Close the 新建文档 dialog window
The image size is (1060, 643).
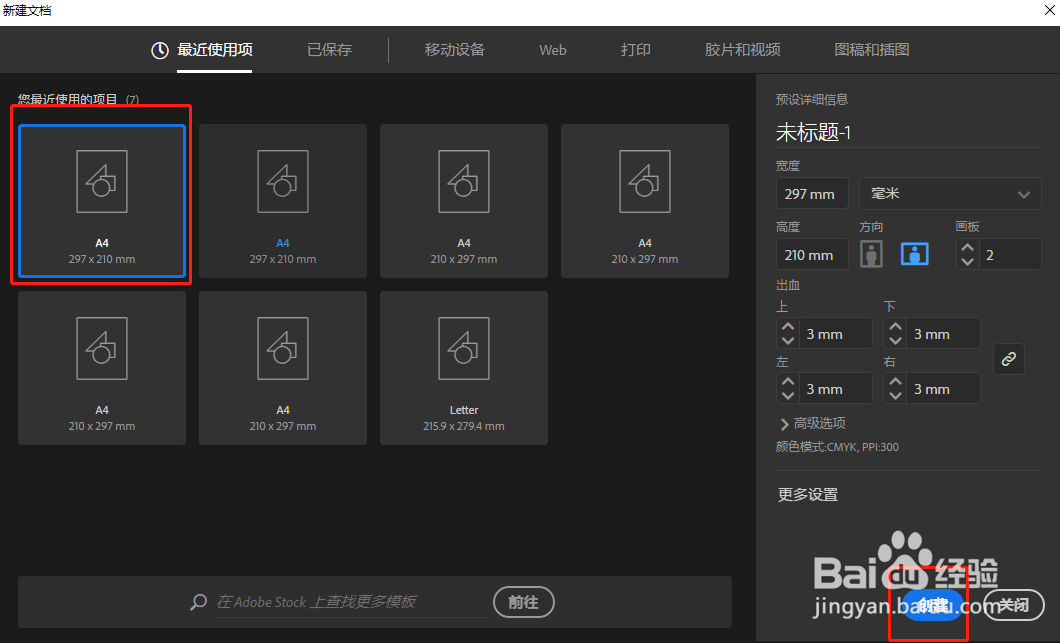pos(1050,10)
